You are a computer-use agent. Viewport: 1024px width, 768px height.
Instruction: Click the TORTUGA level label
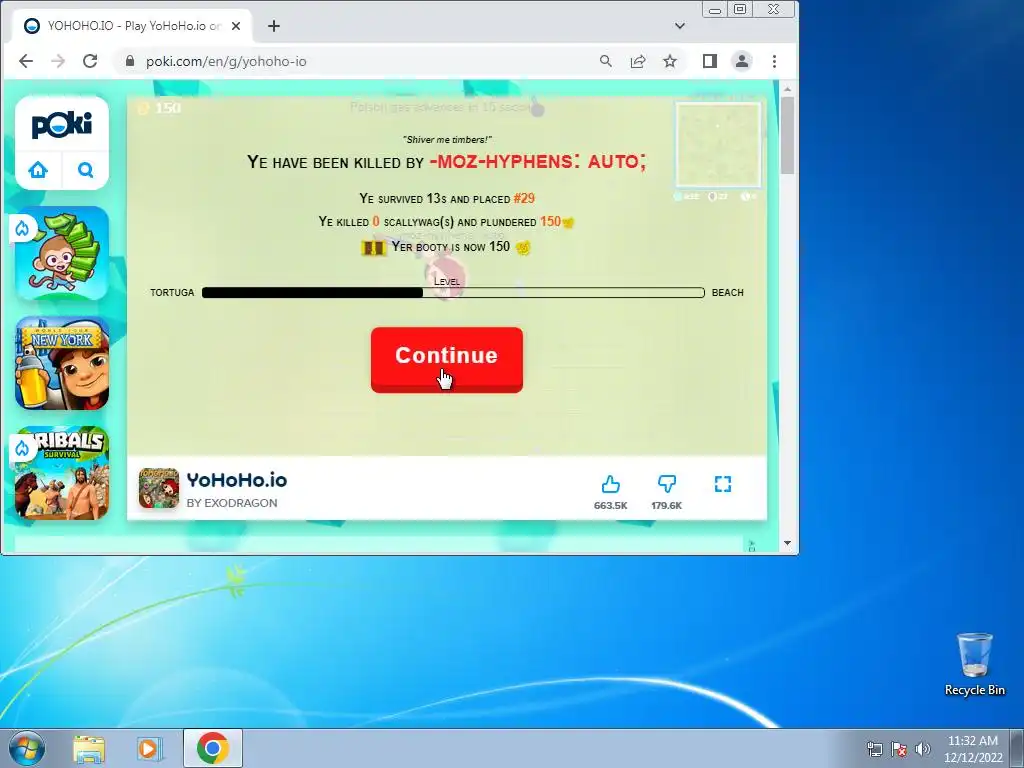click(172, 293)
